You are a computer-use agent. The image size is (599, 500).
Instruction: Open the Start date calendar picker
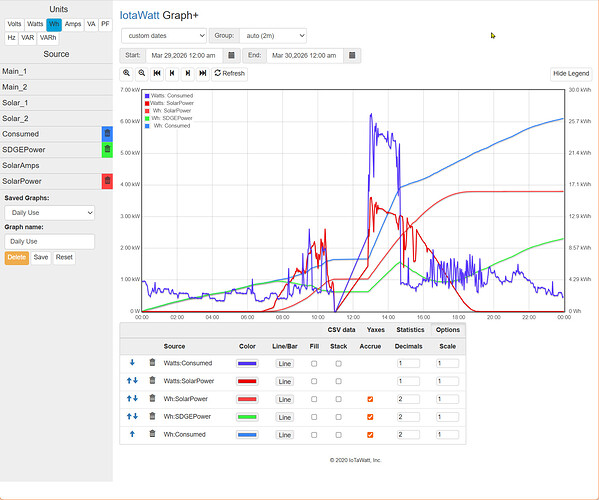231,55
